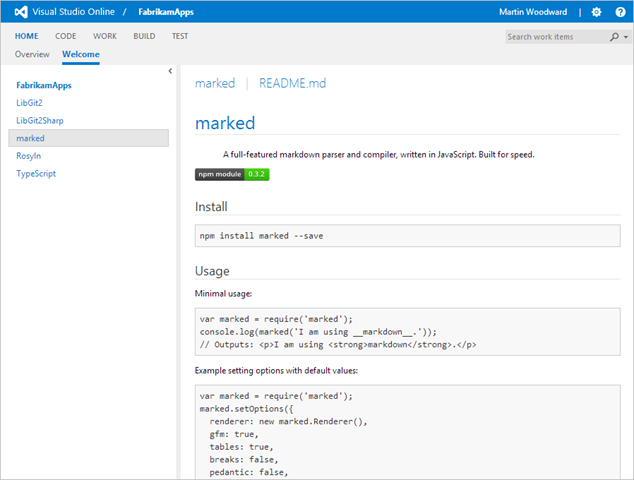Click the Install section heading
The image size is (634, 480).
[211, 207]
